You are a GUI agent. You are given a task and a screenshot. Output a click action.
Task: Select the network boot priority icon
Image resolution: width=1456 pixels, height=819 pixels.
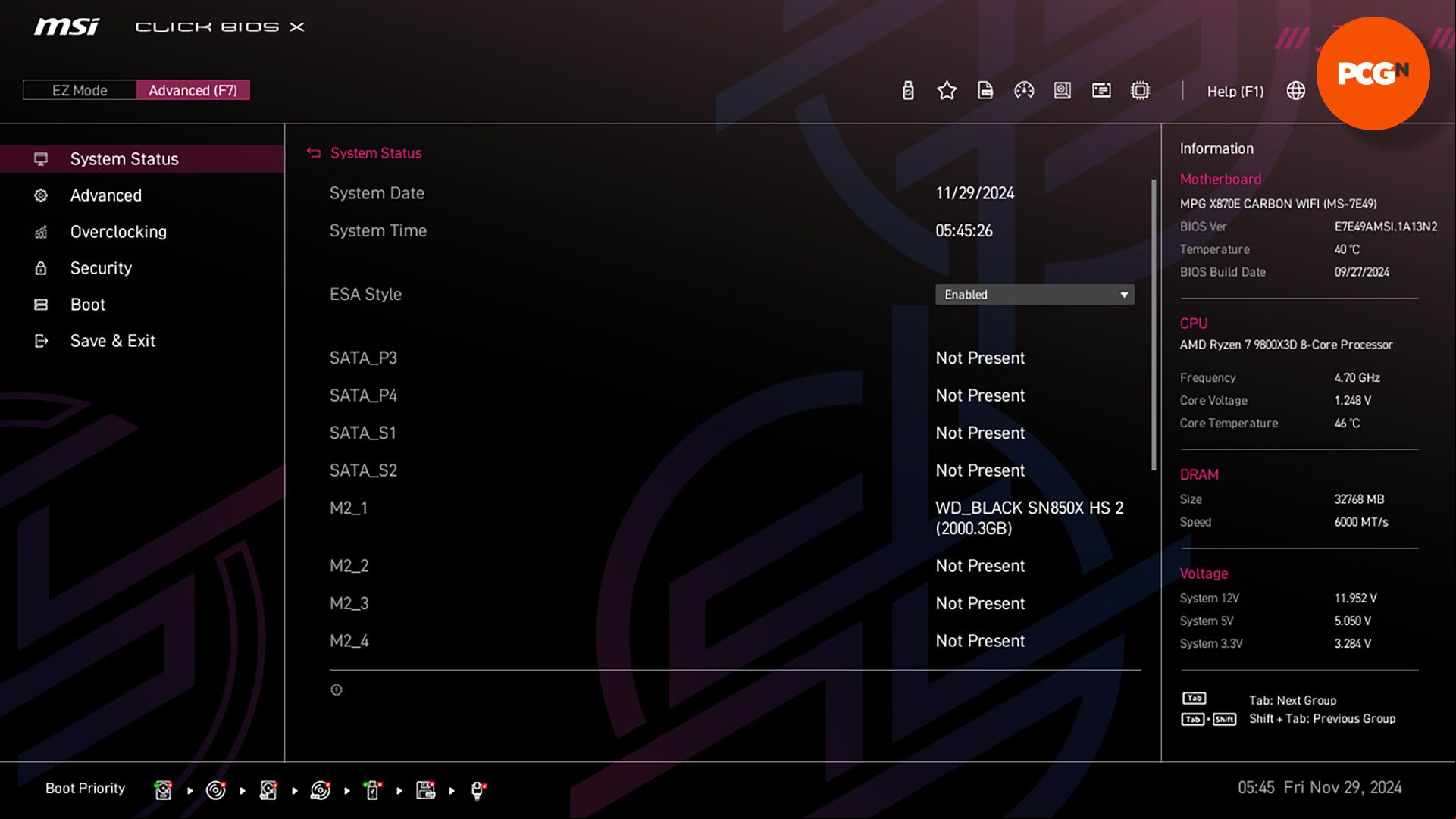pos(478,790)
